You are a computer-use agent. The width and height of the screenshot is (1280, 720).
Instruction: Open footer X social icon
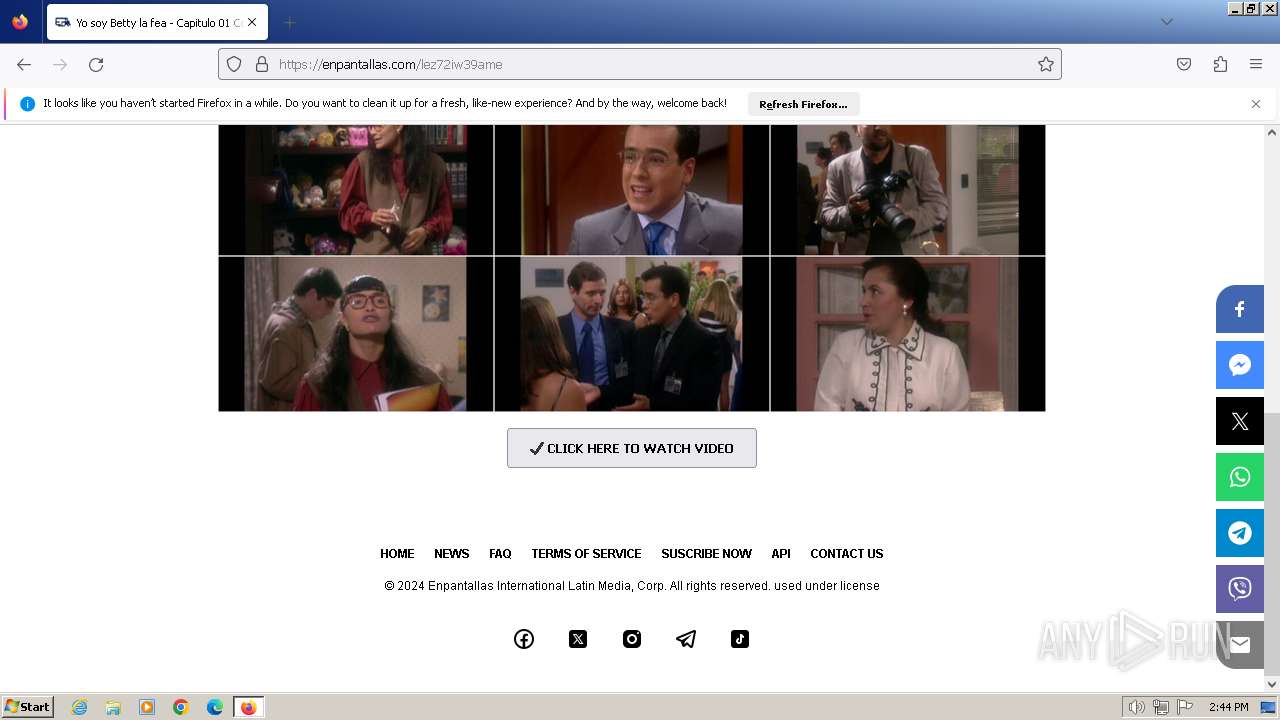(578, 639)
